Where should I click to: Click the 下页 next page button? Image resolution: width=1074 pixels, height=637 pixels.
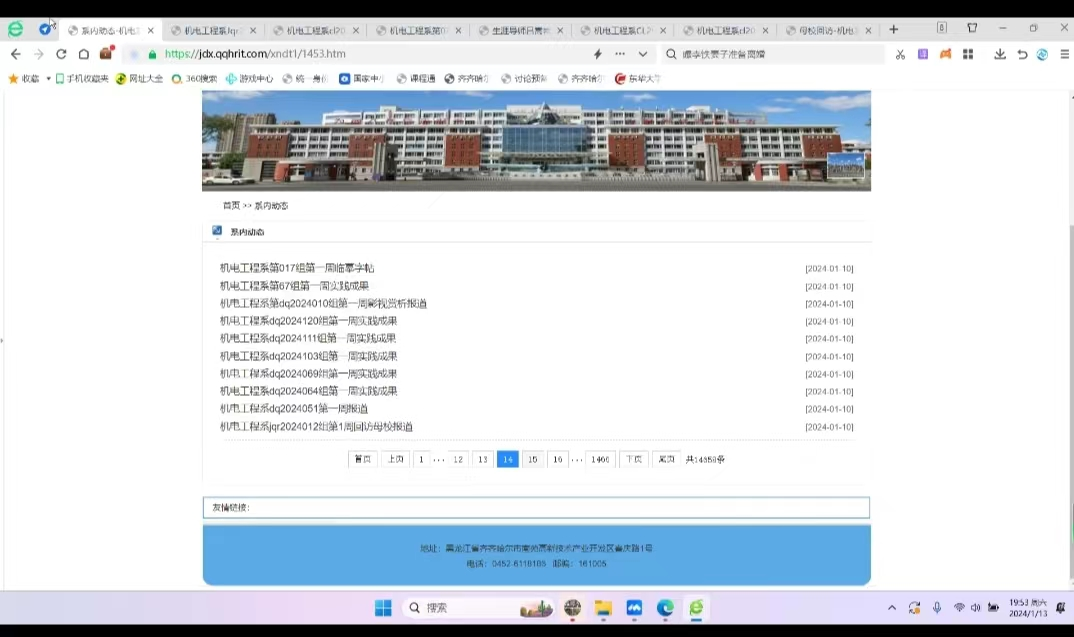click(633, 459)
